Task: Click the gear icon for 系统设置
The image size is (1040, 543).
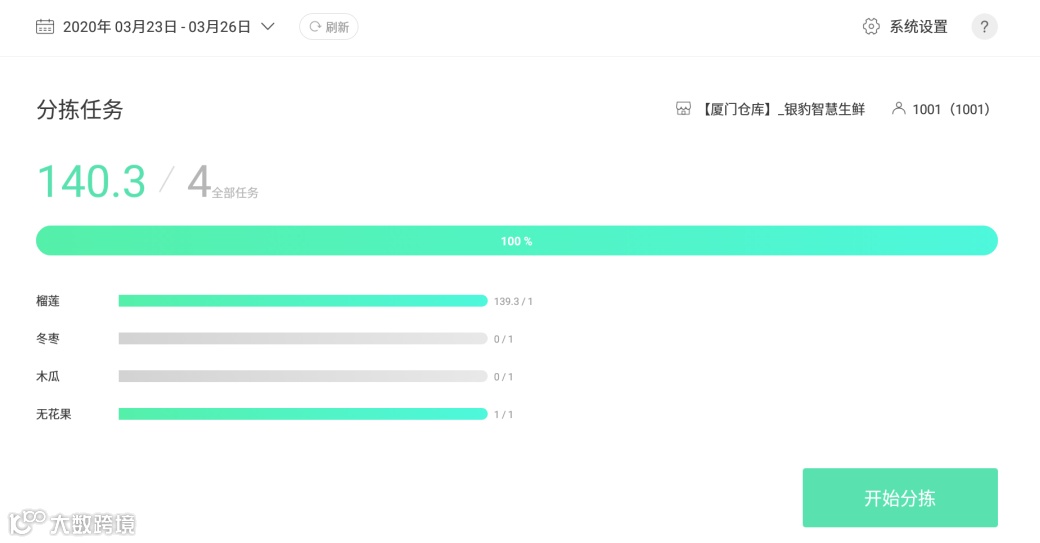Action: pyautogui.click(x=871, y=27)
